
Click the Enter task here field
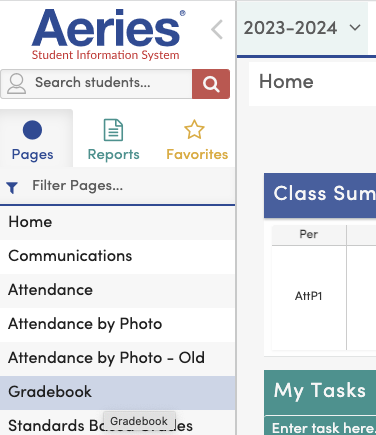(x=321, y=426)
